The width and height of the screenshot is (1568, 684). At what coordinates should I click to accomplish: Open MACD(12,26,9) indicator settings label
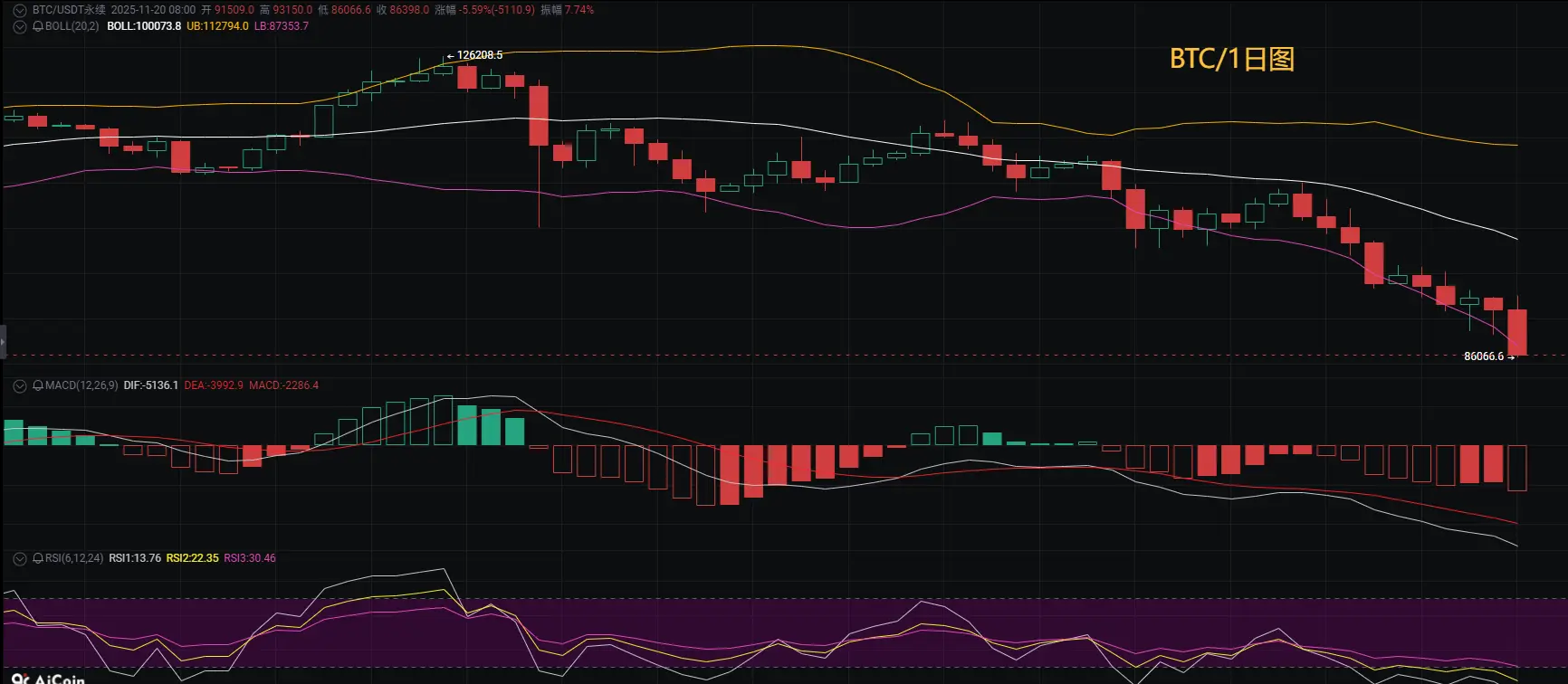click(x=81, y=385)
